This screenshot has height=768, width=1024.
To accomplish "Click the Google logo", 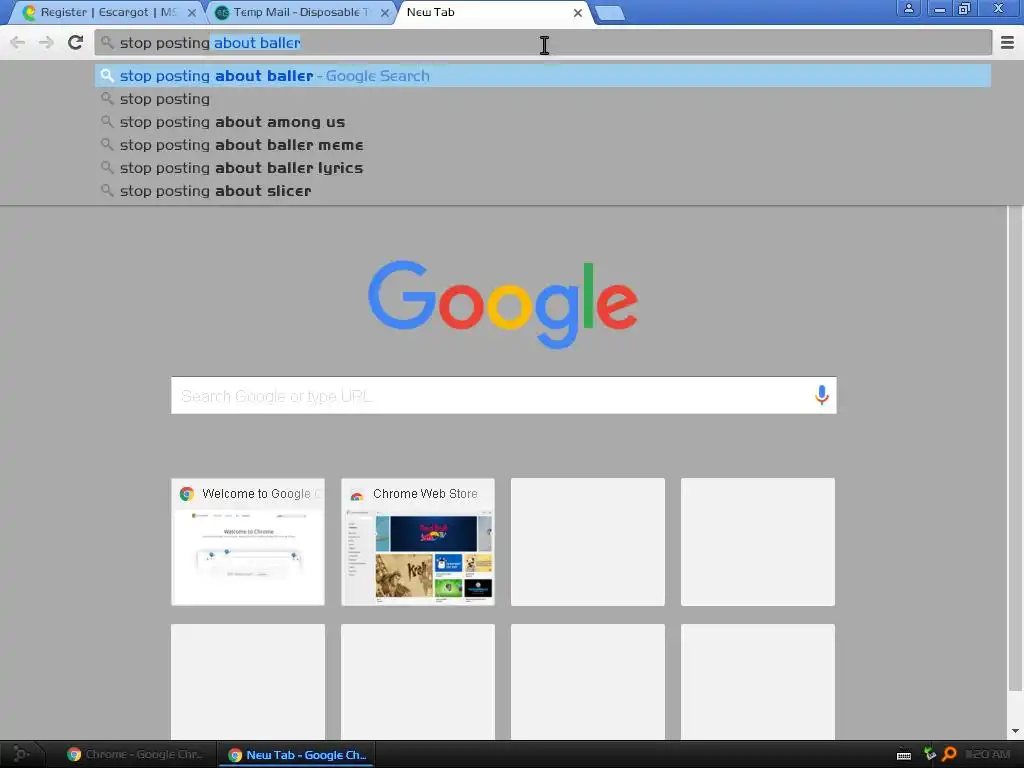I will coord(503,304).
